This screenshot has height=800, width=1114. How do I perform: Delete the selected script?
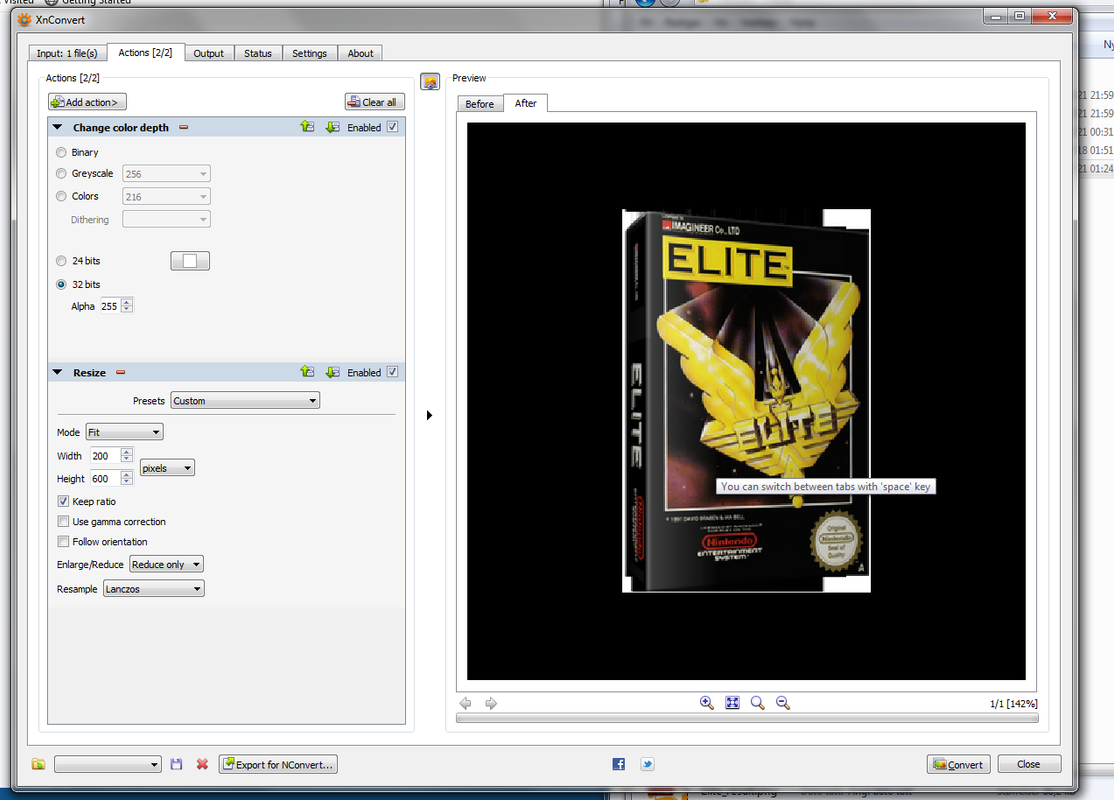click(x=202, y=764)
